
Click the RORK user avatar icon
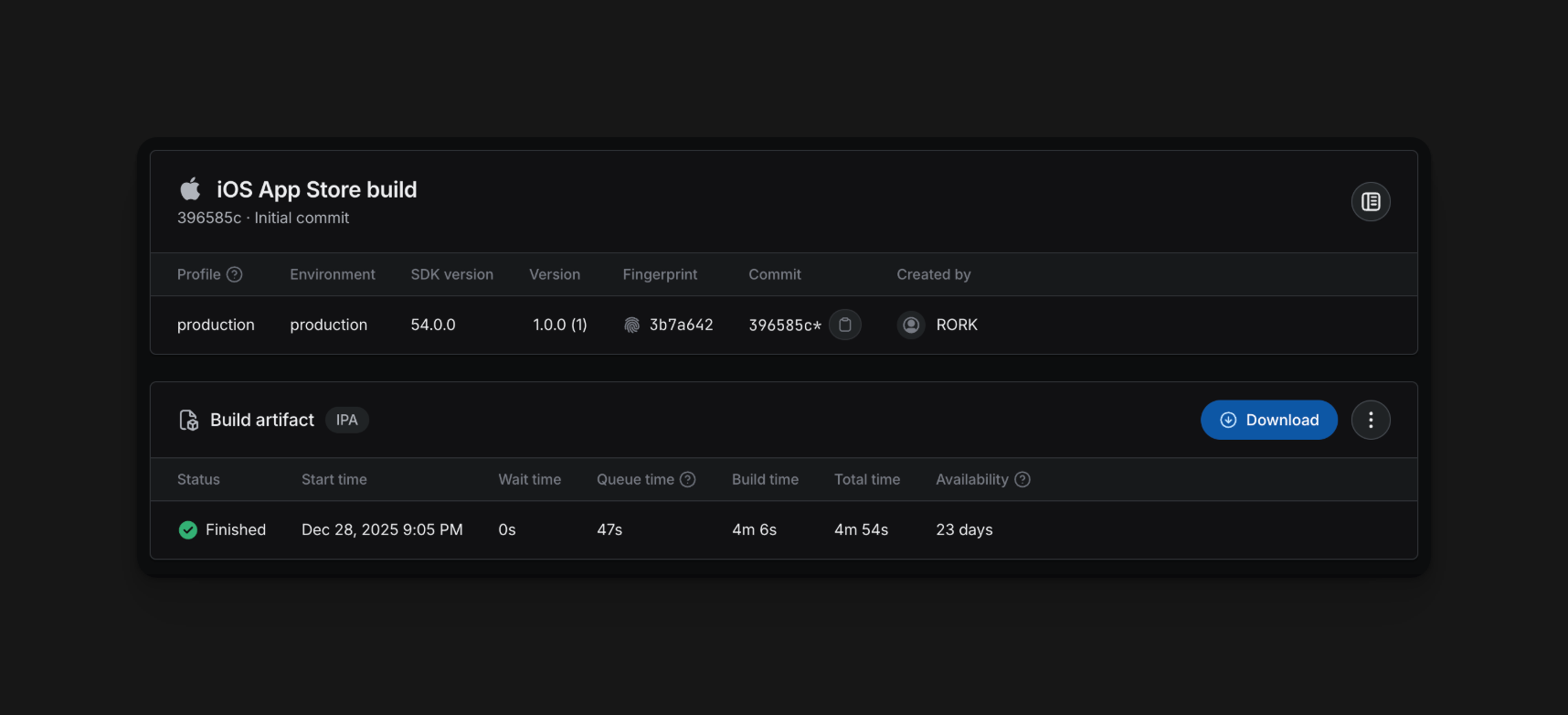(911, 325)
